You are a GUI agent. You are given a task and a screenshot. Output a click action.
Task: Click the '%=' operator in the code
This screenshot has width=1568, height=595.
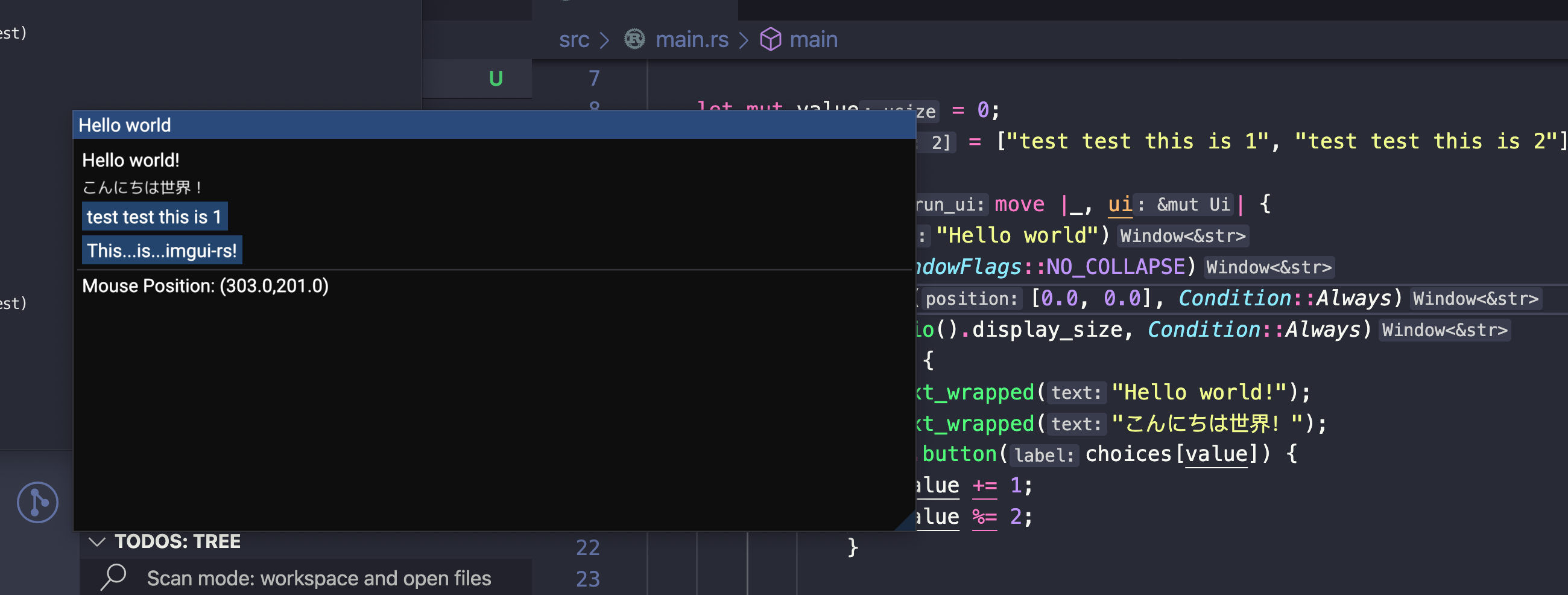point(984,517)
